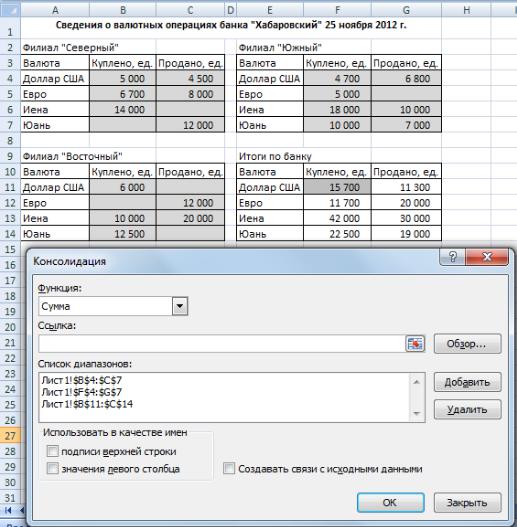517x527 pixels.
Task: Enable подписи верхней строки checkbox
Action: [52, 451]
